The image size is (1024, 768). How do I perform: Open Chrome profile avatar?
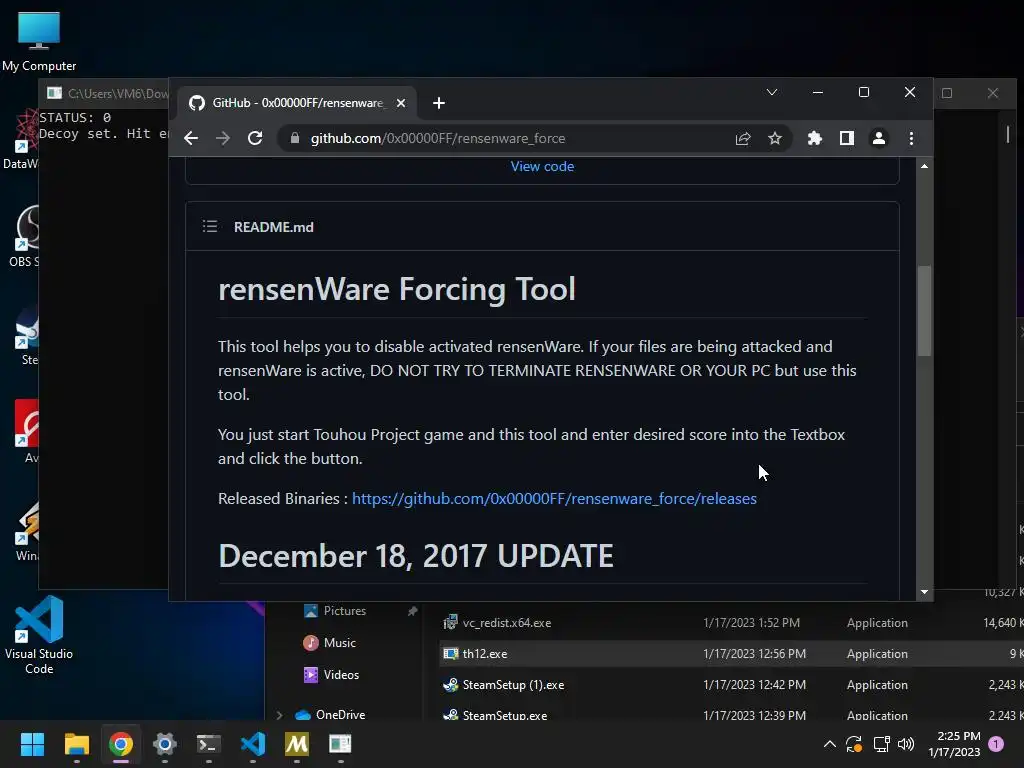point(879,138)
